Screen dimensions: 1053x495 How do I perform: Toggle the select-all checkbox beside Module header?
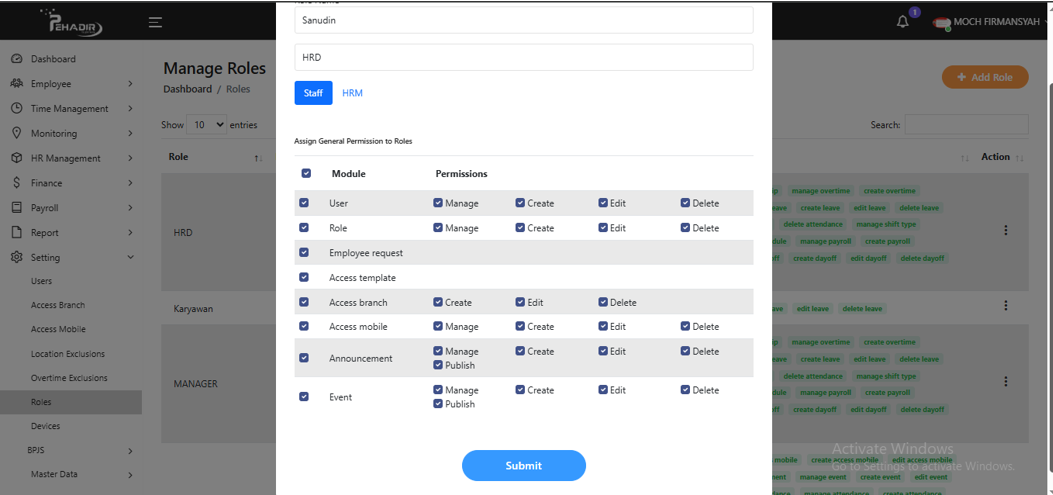pos(306,173)
